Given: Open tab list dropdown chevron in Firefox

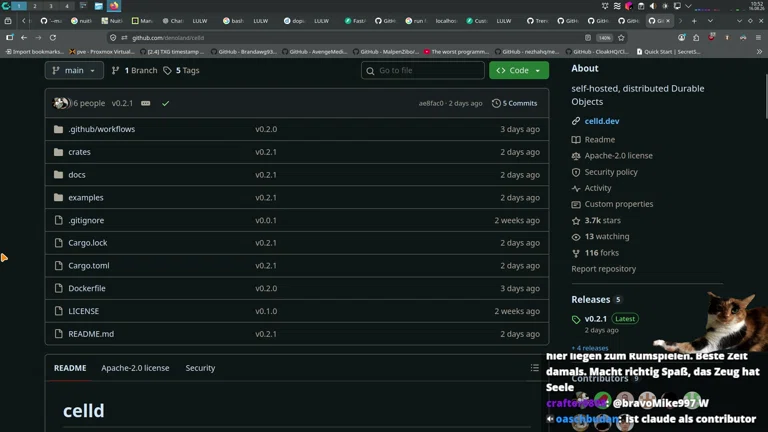Looking at the screenshot, I should click(x=710, y=21).
